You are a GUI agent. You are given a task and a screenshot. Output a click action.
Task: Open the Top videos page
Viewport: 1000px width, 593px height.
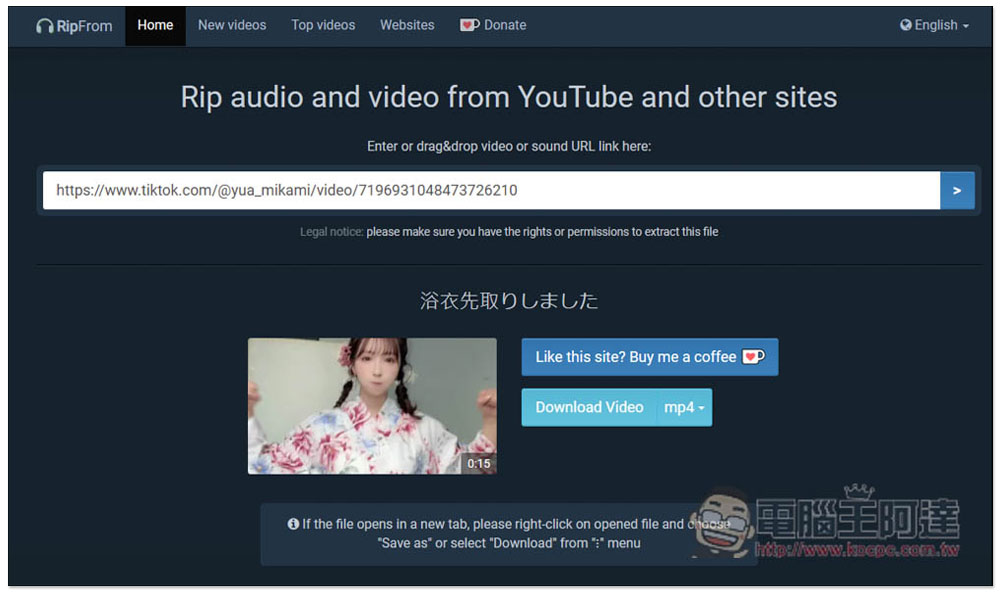tap(323, 26)
